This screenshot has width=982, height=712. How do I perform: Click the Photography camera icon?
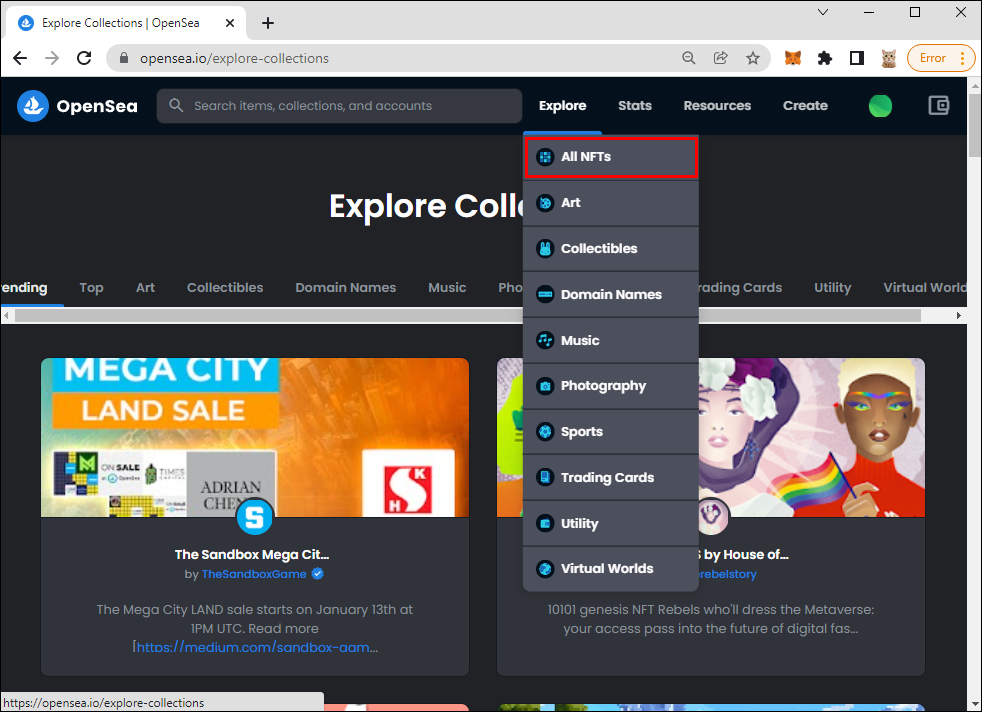tap(545, 386)
